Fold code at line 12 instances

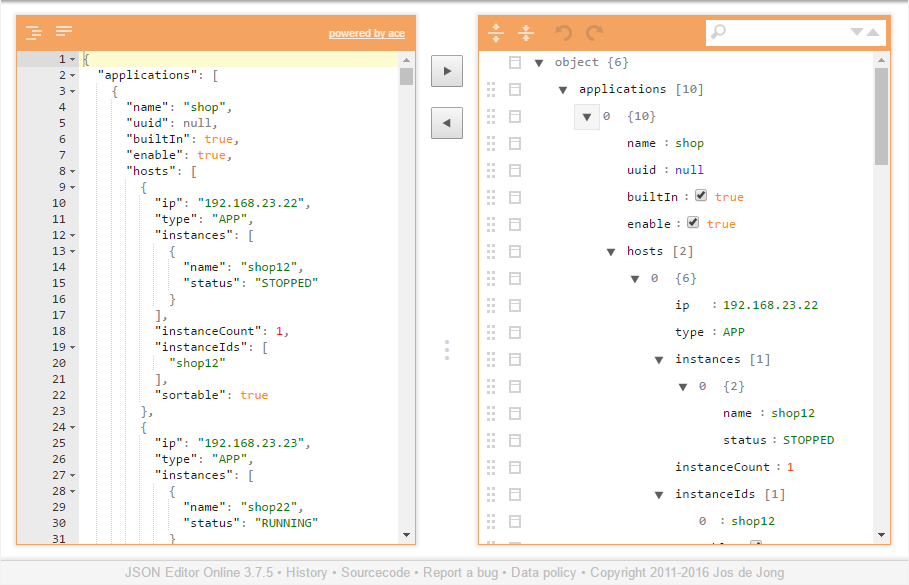coord(72,235)
